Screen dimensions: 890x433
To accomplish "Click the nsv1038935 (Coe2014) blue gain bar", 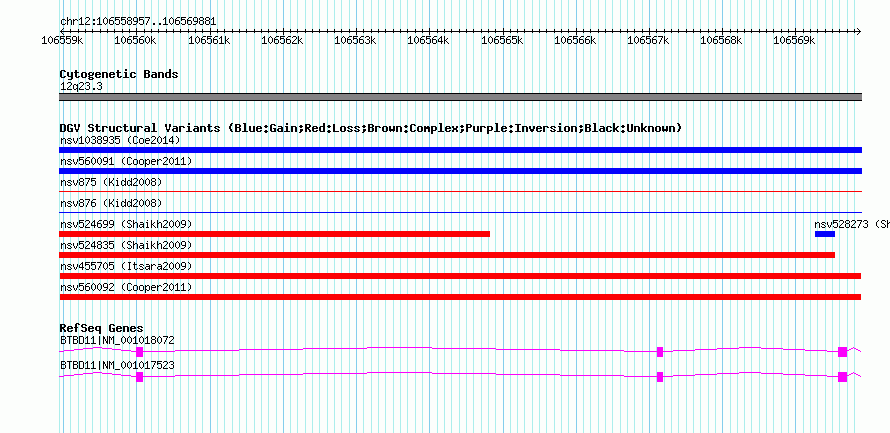I will [x=460, y=150].
